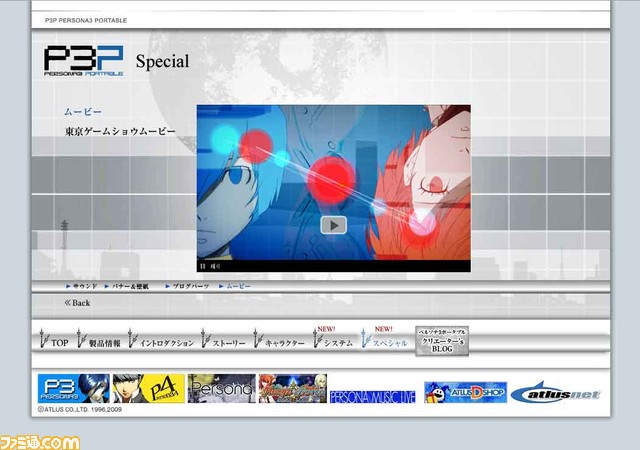Click the P3P PERSONA3 PORTABLE header text

(86, 20)
